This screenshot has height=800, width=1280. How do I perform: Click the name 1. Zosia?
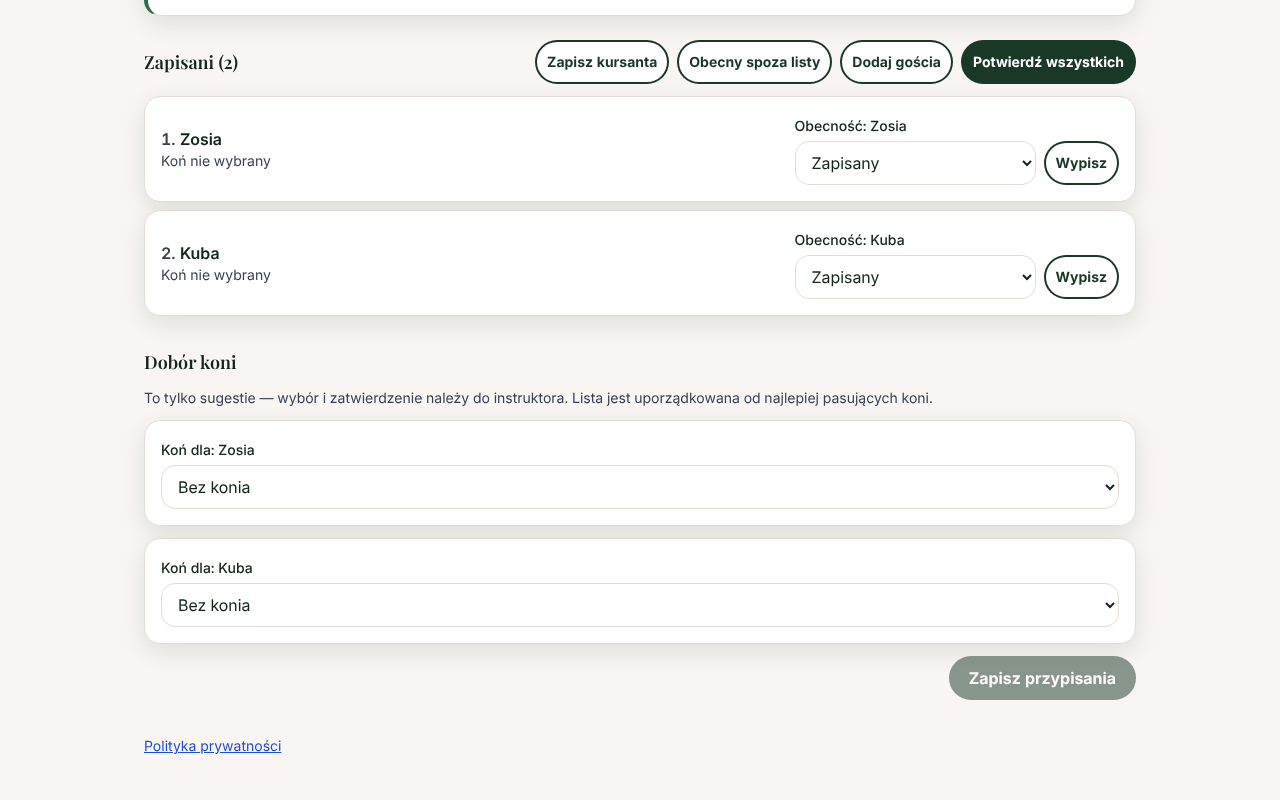(x=191, y=139)
